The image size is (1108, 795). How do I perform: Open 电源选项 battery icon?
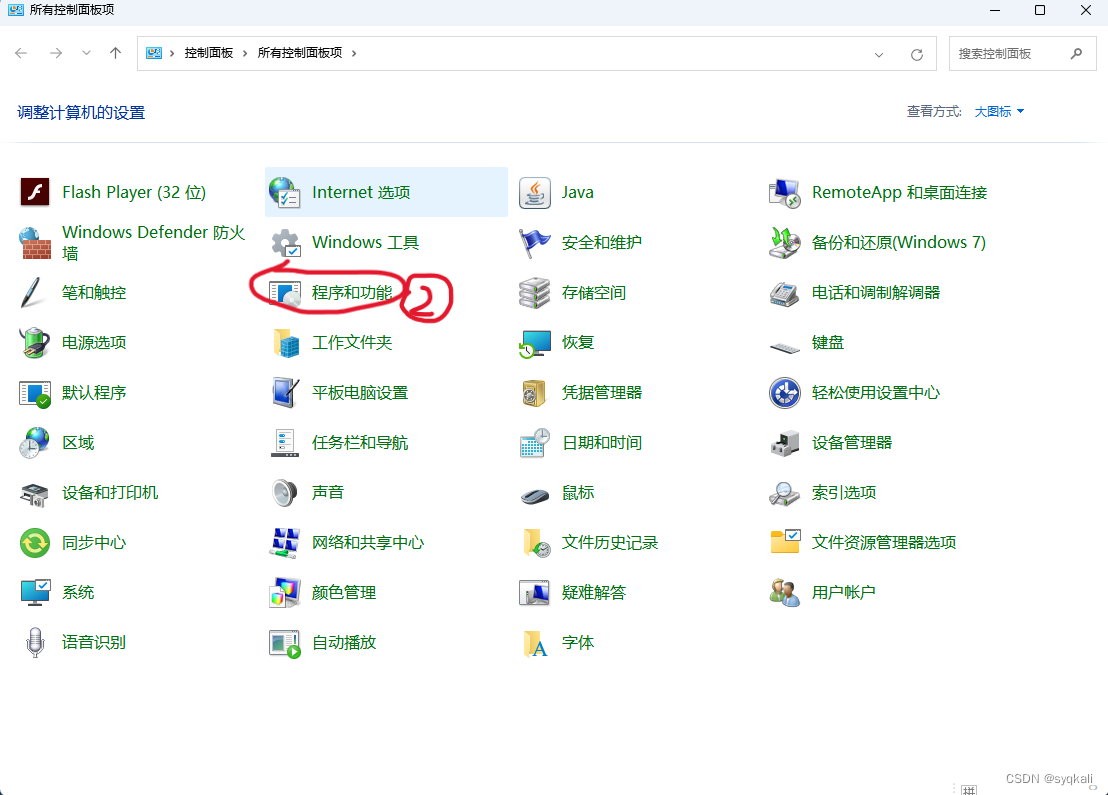pos(35,343)
